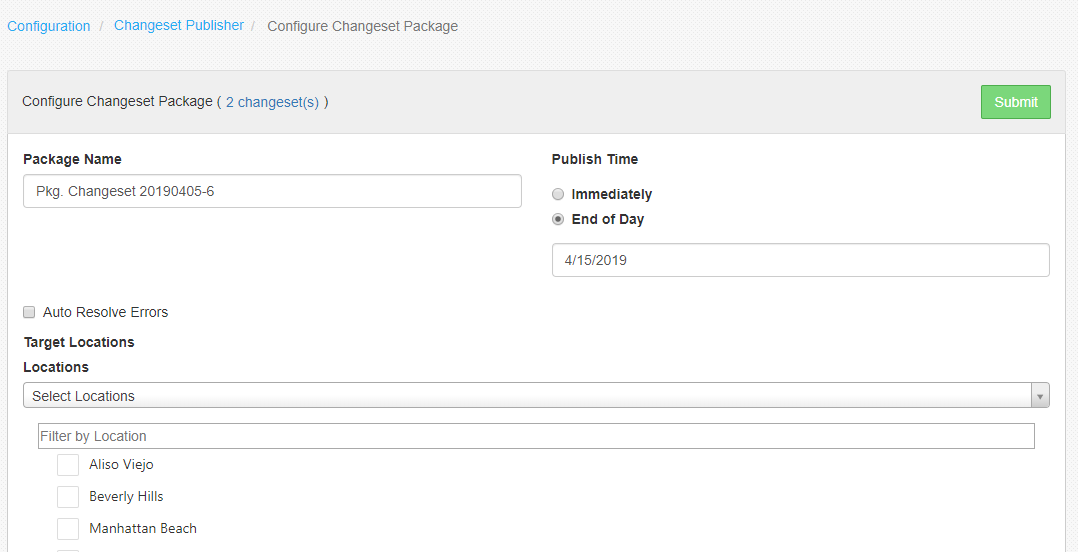Click the Select Locations combo box
This screenshot has height=552, width=1078.
(x=536, y=395)
